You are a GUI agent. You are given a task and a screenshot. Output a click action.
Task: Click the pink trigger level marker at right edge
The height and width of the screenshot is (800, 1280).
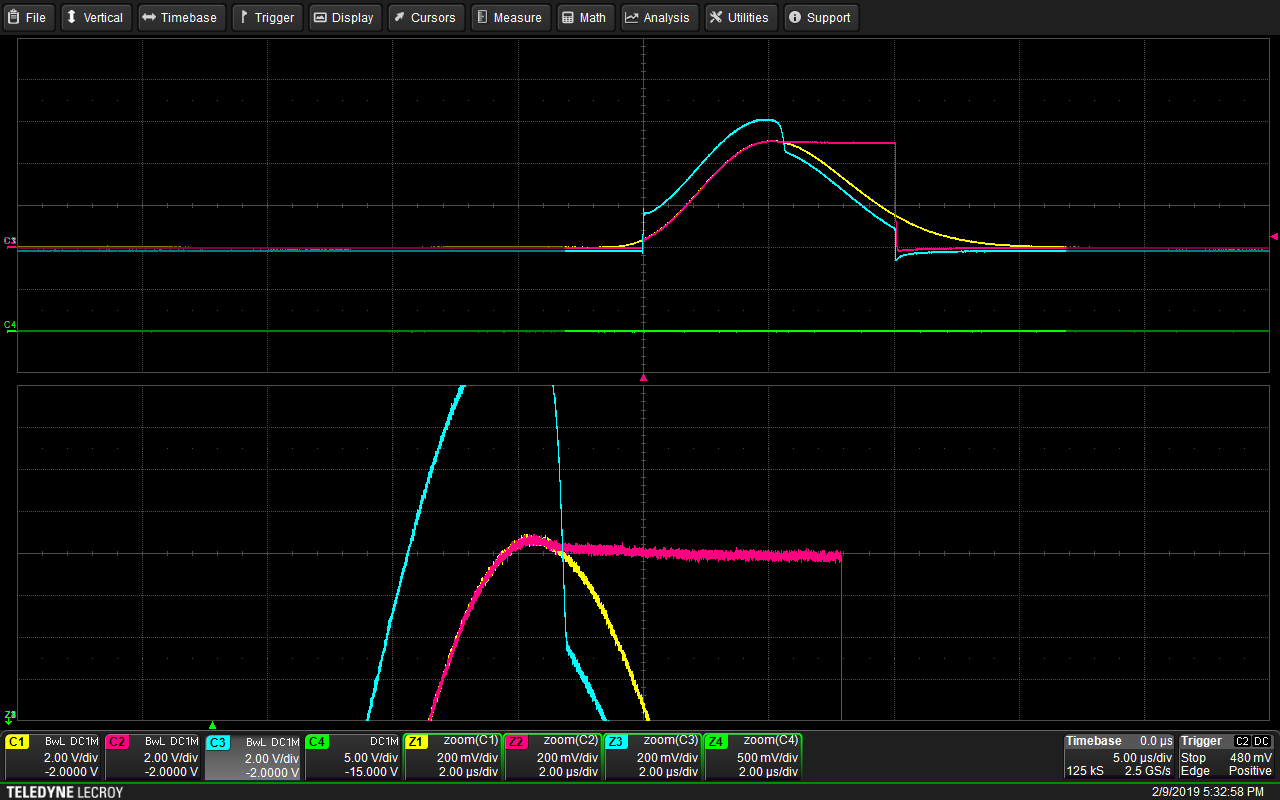click(1273, 237)
